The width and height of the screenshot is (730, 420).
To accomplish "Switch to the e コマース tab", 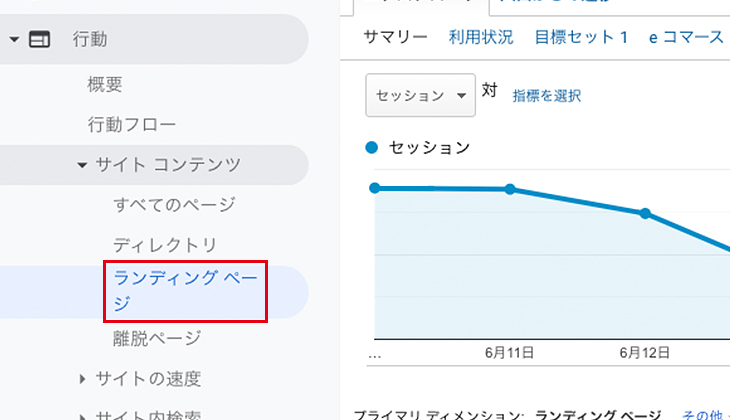I will point(686,37).
